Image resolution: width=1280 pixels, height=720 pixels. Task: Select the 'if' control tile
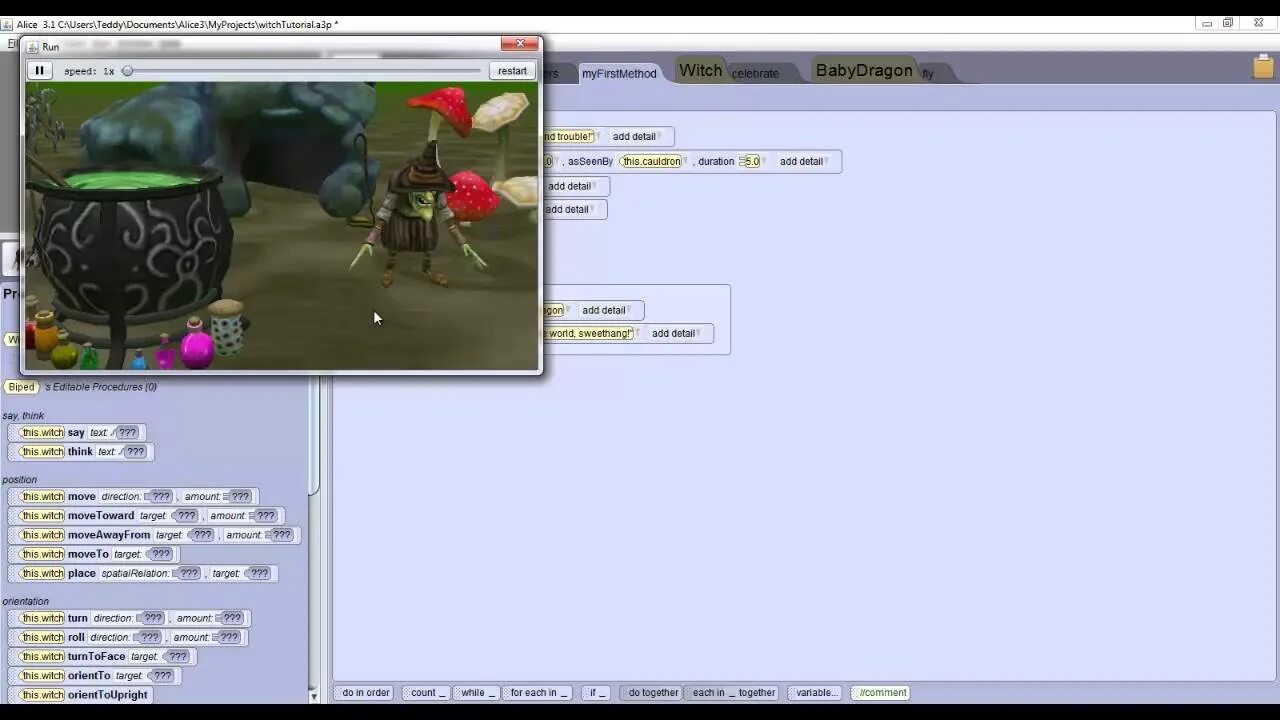click(x=596, y=693)
